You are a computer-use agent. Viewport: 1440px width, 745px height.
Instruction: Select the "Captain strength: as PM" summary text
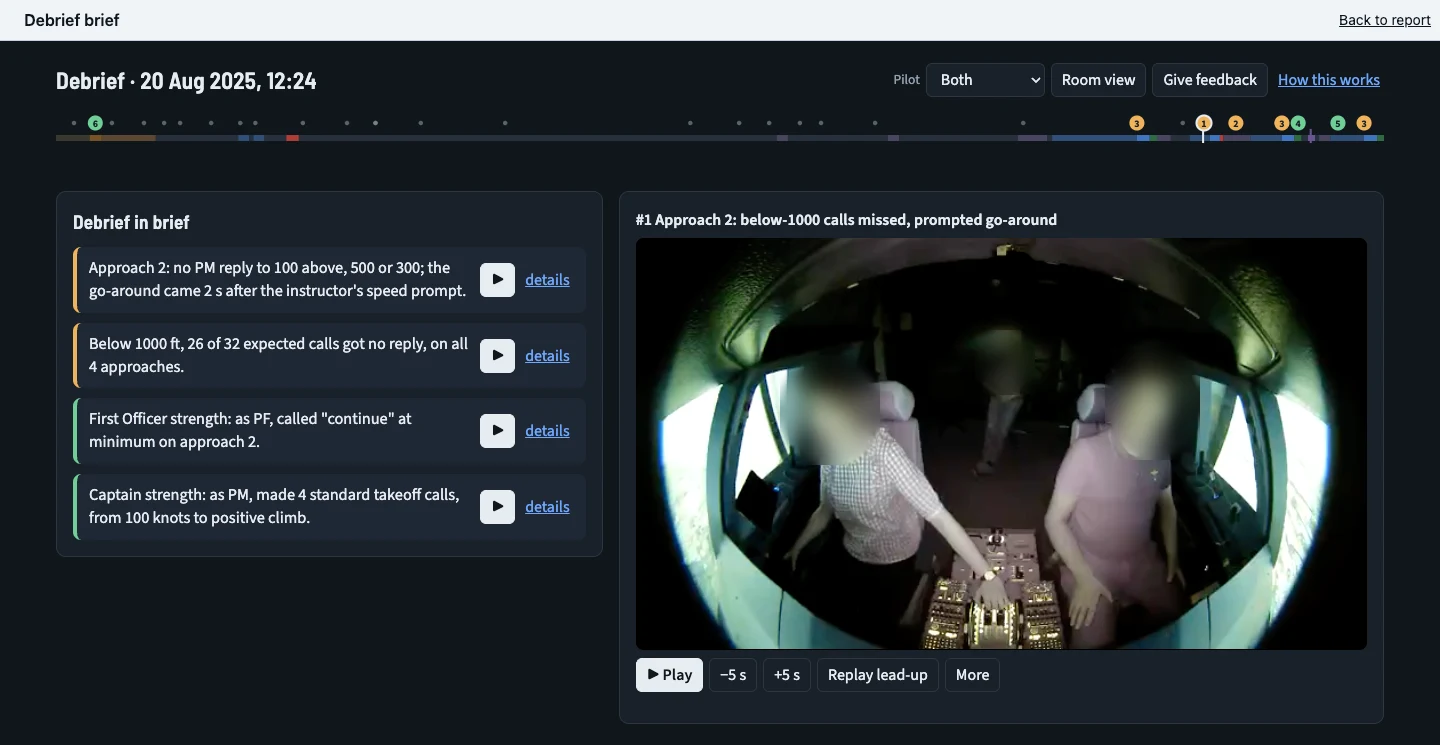pos(274,507)
